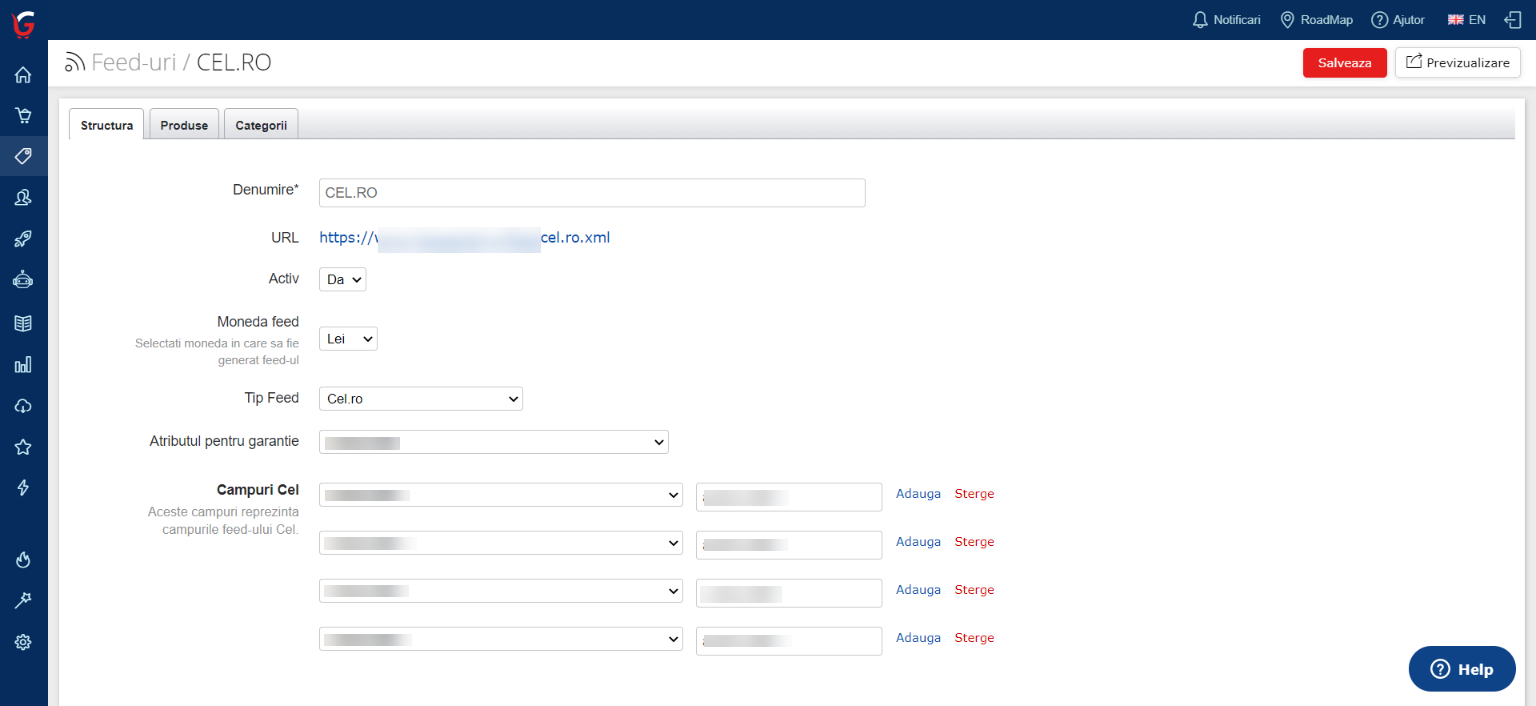
Task: Open Ajutor help menu
Action: (x=1398, y=20)
